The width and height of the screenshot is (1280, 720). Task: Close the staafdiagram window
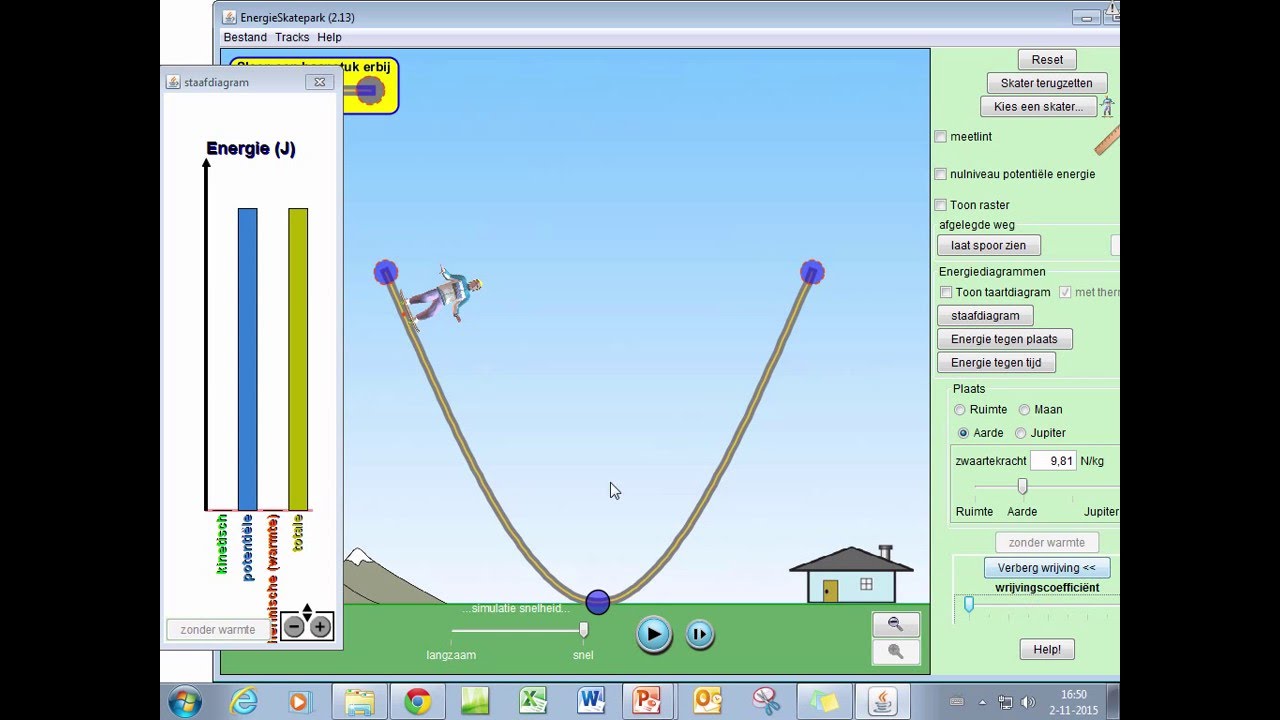319,82
